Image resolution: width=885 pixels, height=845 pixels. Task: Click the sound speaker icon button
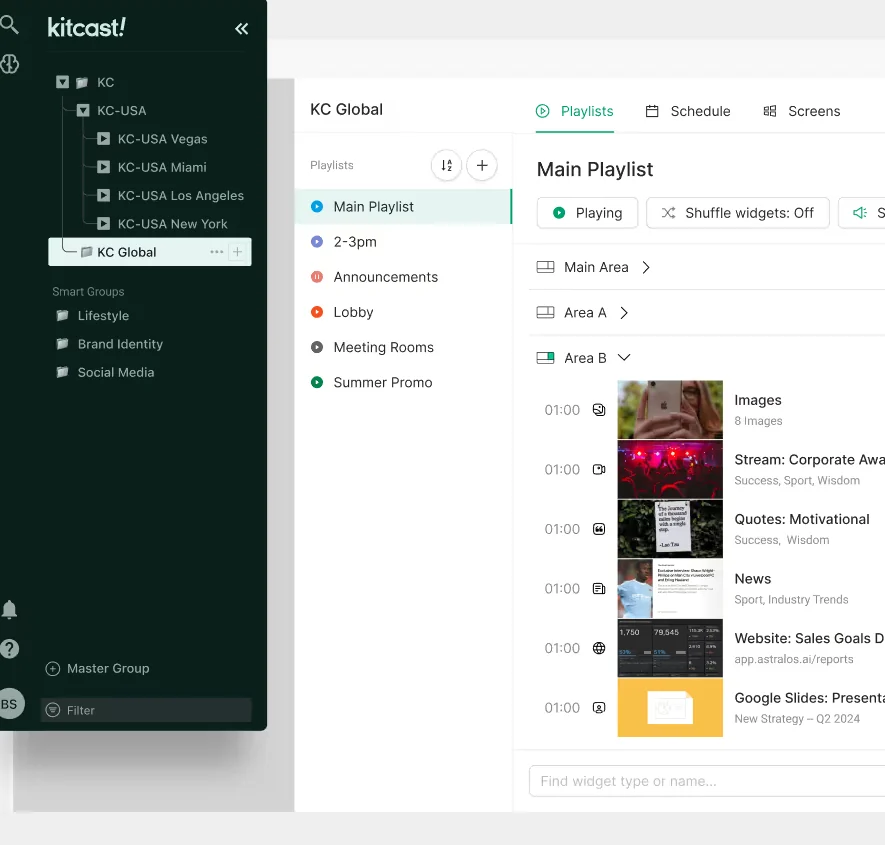tap(861, 213)
